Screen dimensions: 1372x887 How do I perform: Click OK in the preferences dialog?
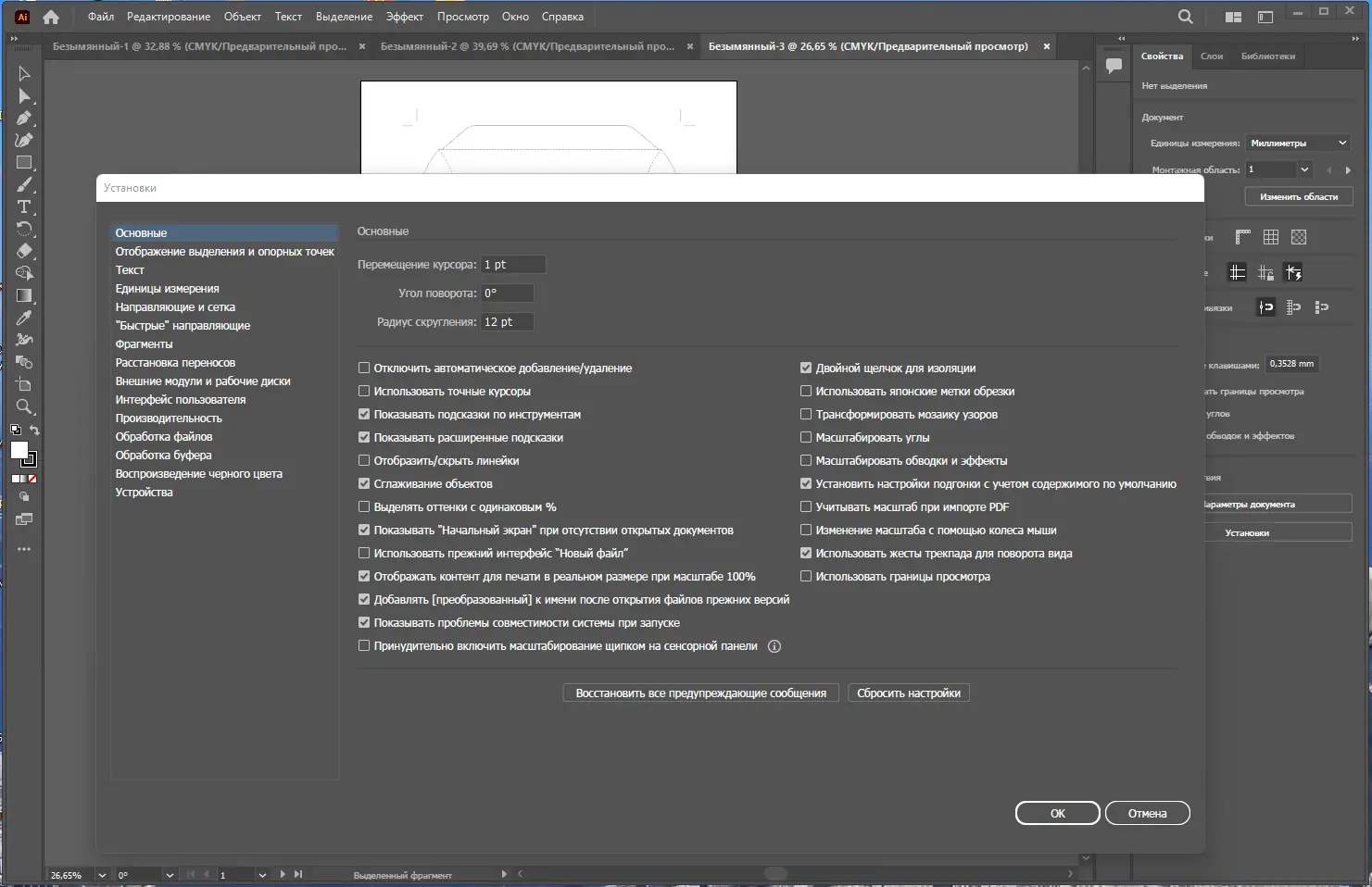point(1058,814)
